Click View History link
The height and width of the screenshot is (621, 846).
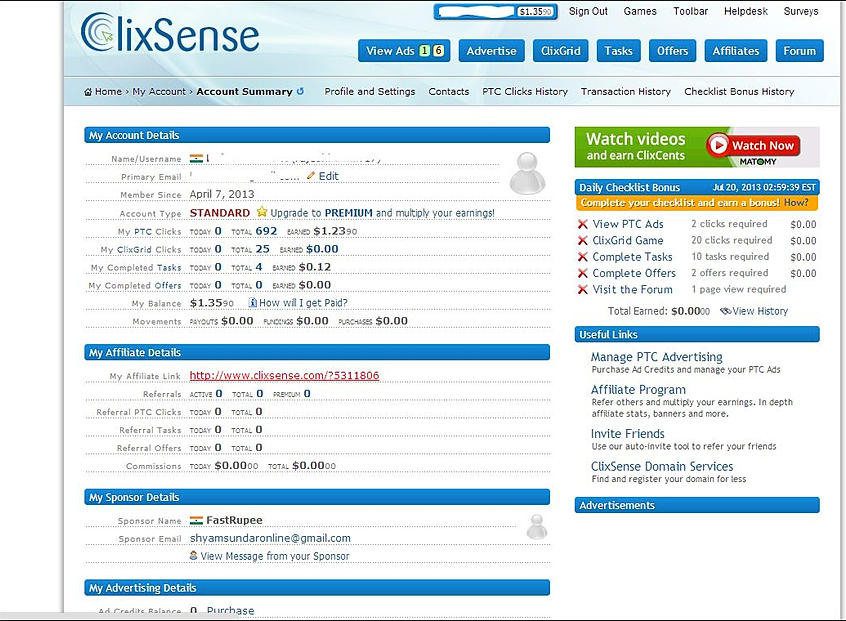(760, 311)
